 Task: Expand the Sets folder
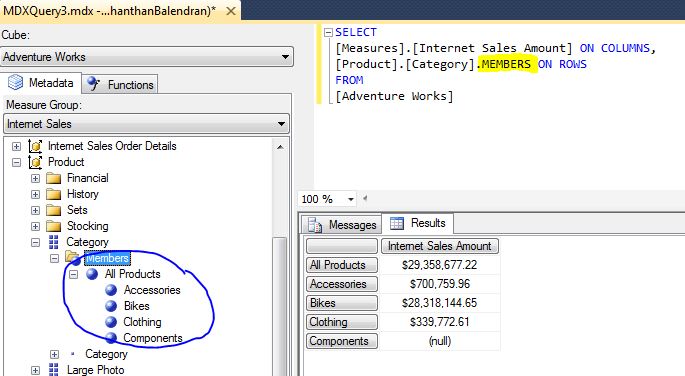click(35, 210)
